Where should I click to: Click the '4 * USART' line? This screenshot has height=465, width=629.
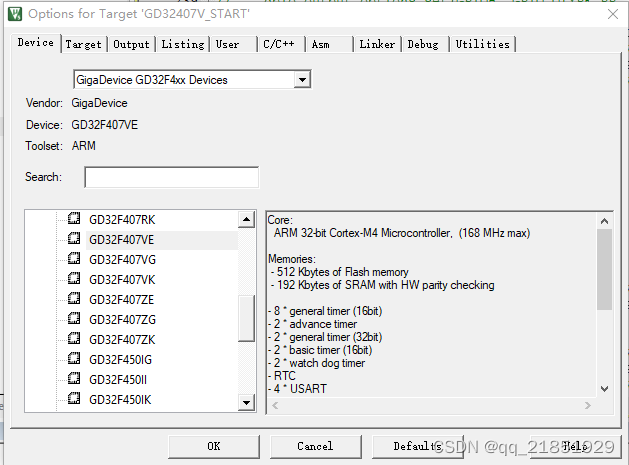point(297,389)
